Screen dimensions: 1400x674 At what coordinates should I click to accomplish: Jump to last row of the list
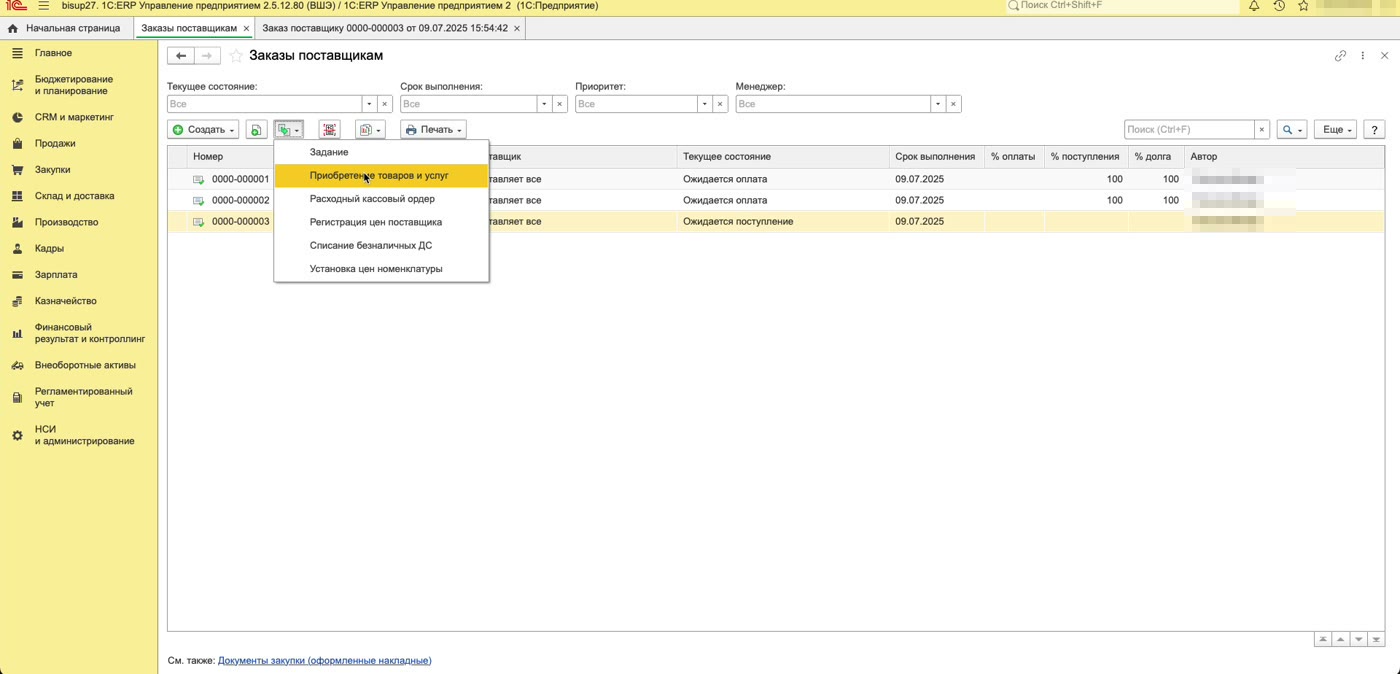pos(1377,639)
